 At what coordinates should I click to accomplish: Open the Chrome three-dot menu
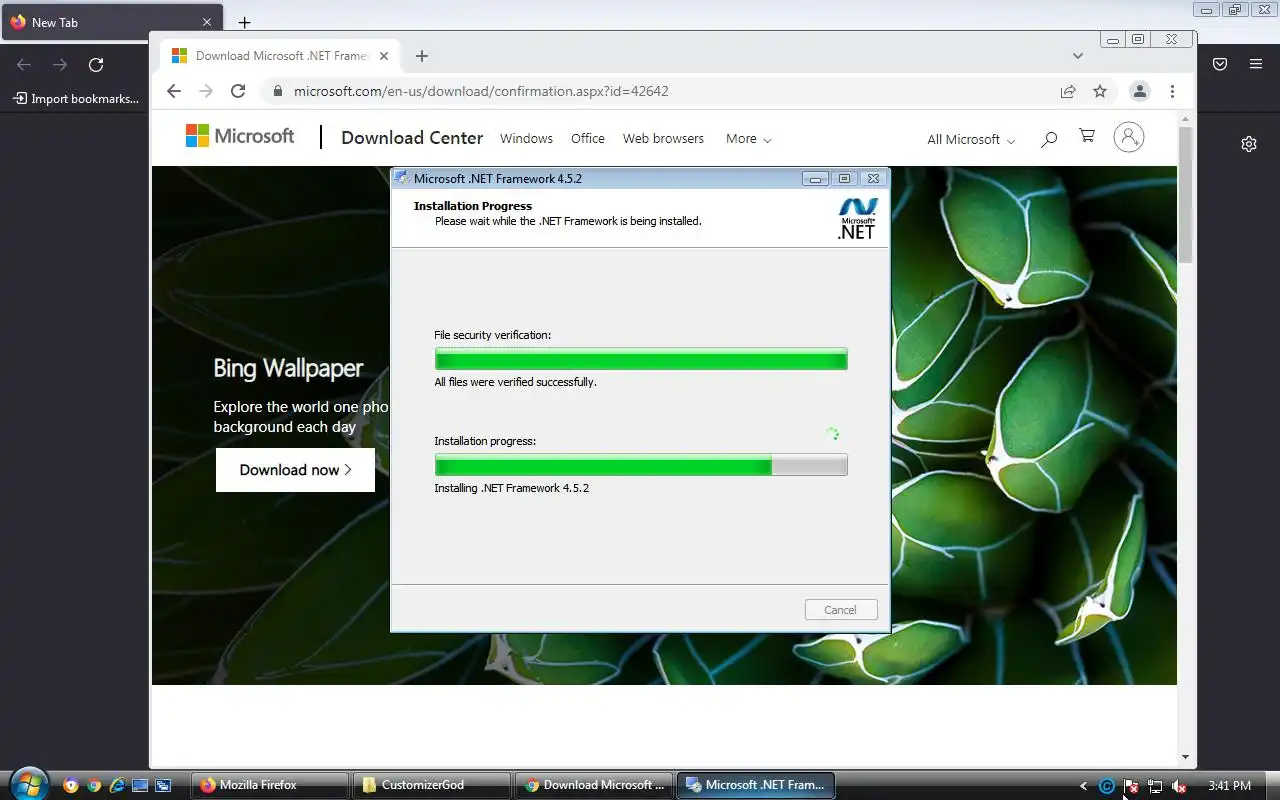coord(1172,91)
